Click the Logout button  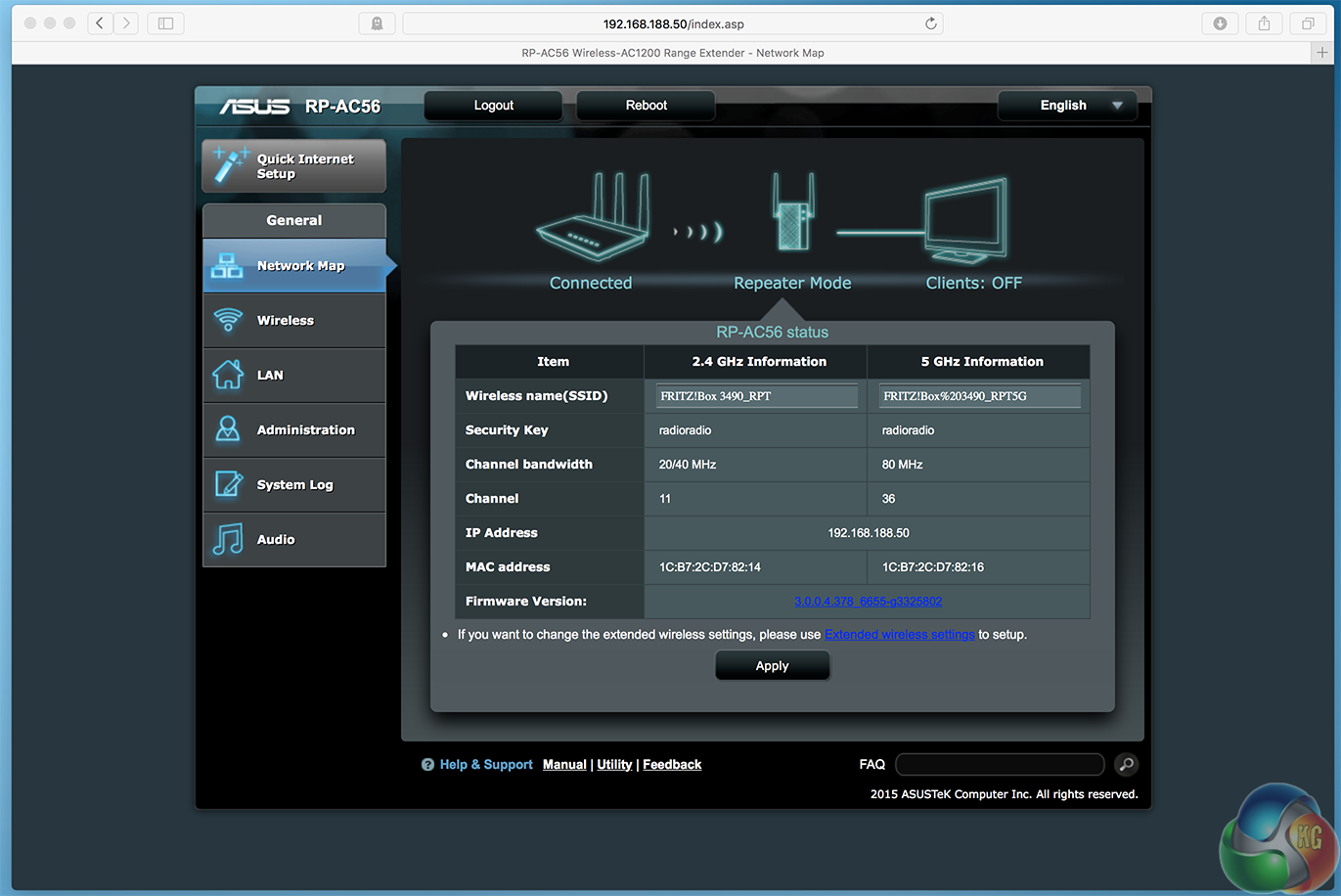pyautogui.click(x=493, y=106)
